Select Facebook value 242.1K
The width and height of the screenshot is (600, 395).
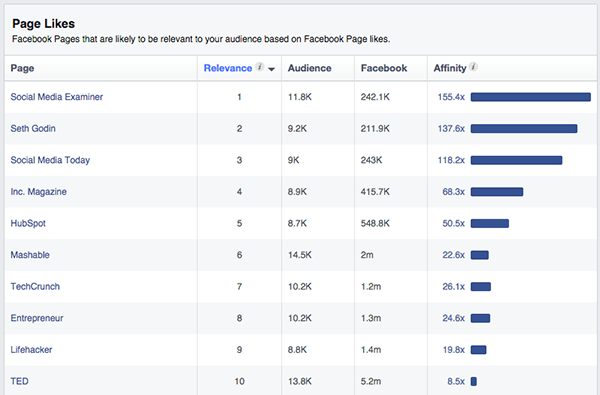click(375, 97)
